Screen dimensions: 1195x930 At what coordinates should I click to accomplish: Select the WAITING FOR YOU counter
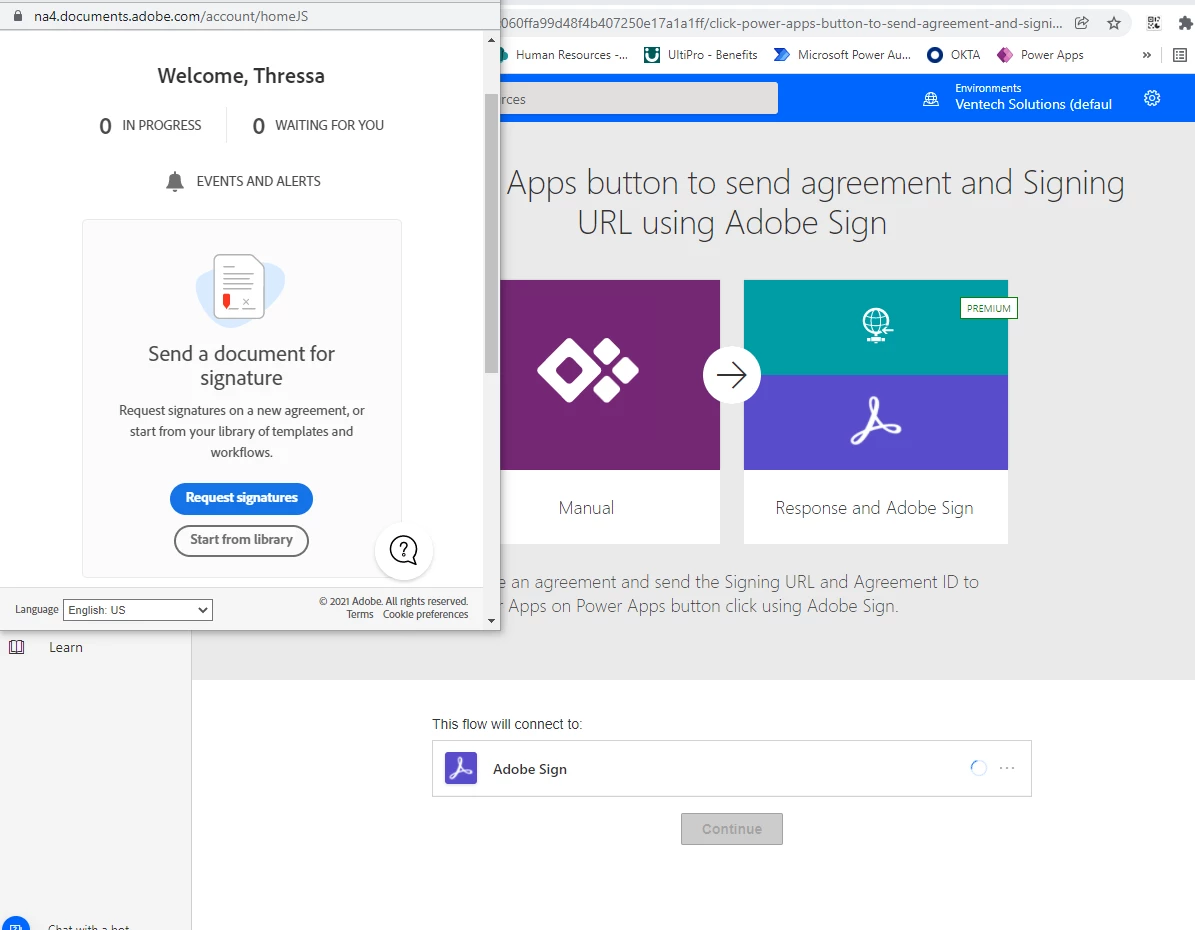tap(318, 125)
